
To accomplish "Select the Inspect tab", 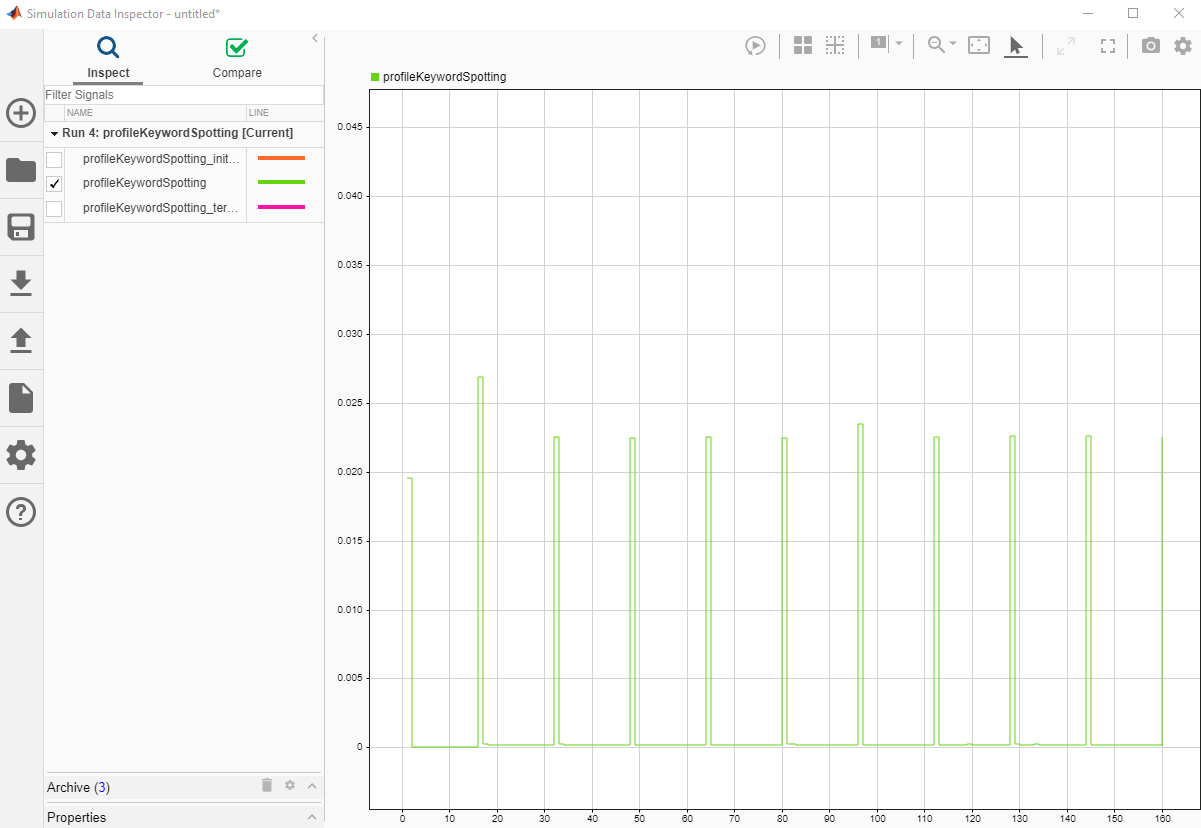I will 108,58.
